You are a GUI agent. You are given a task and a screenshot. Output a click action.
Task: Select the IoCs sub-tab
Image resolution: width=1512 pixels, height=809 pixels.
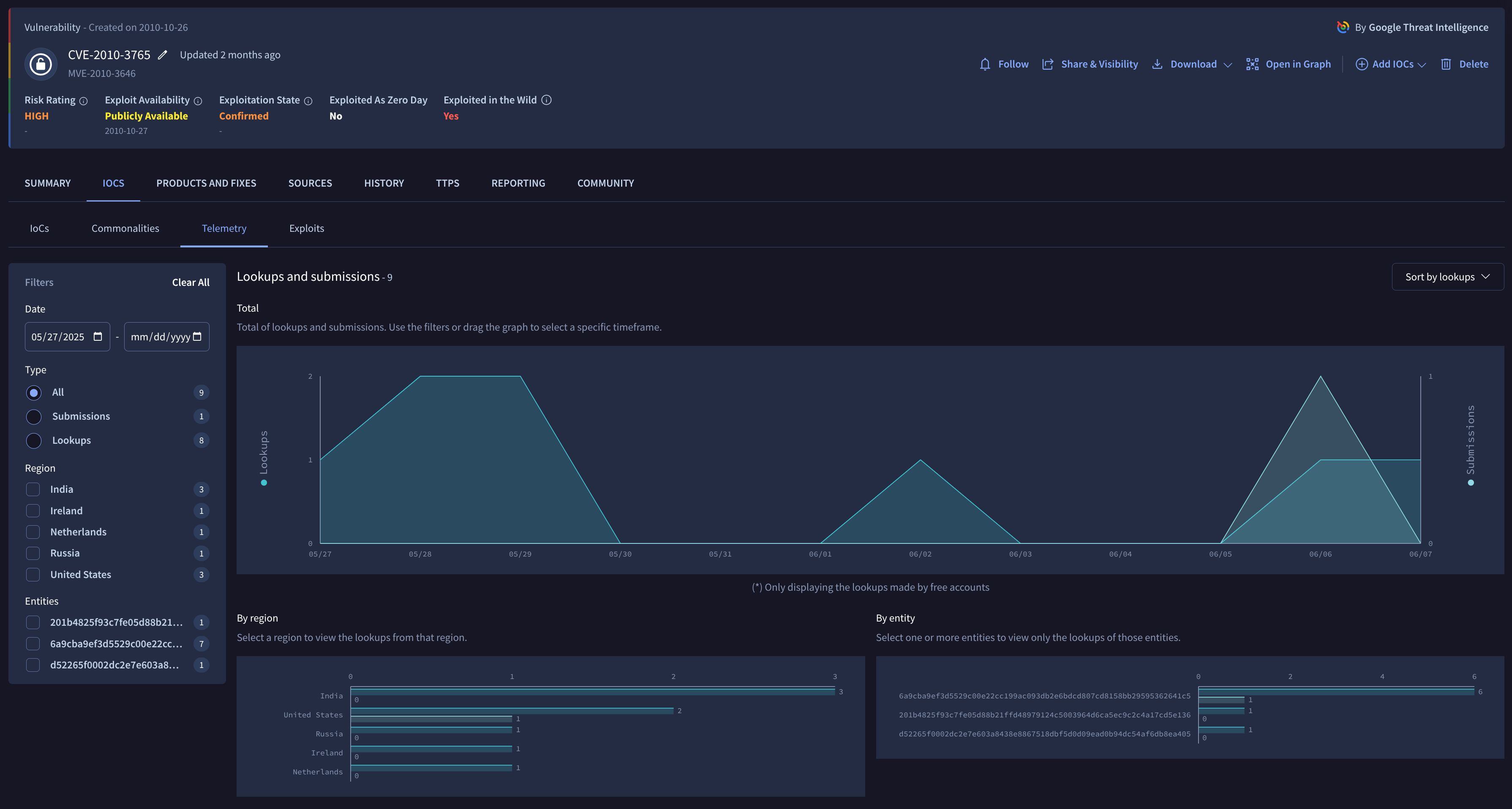click(39, 228)
